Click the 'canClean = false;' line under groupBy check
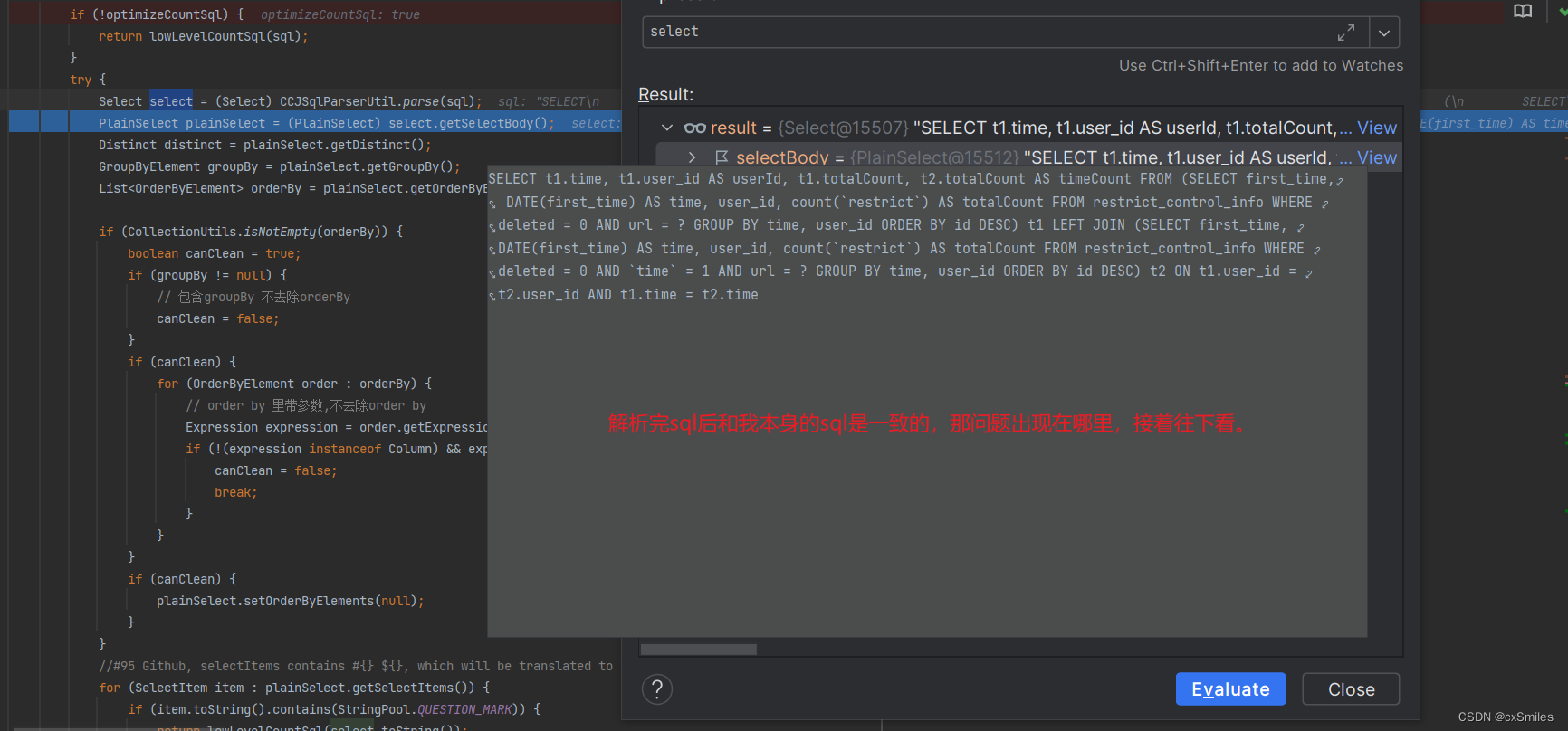 [218, 318]
